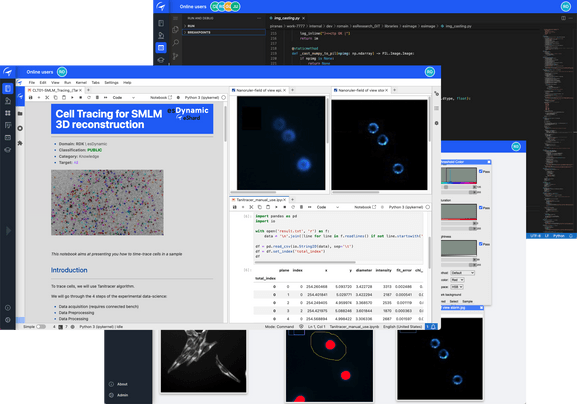The height and width of the screenshot is (404, 577).
Task: Switch to Tanitracer_manual_use notebook tab
Action: [259, 200]
